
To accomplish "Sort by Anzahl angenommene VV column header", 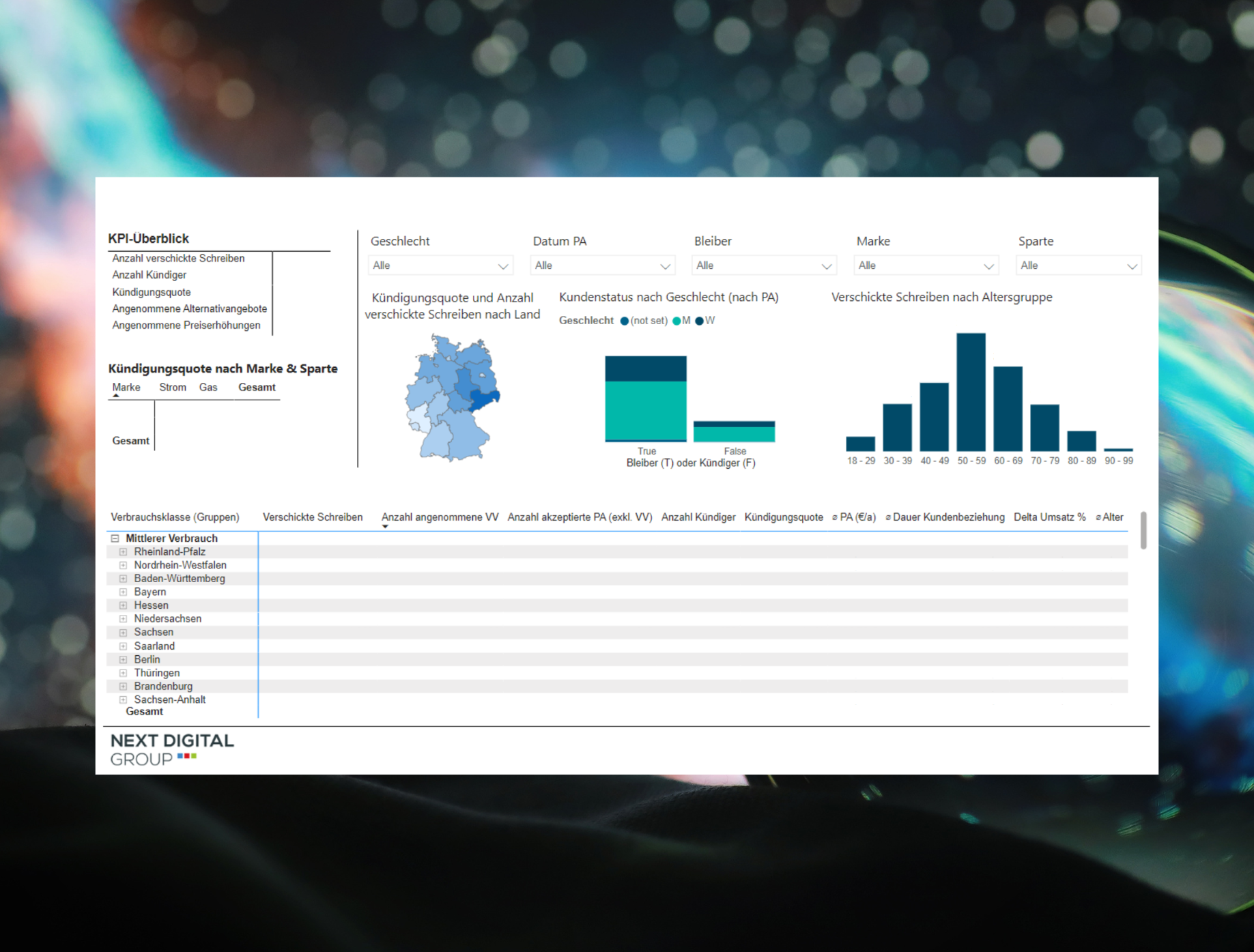I will 440,517.
